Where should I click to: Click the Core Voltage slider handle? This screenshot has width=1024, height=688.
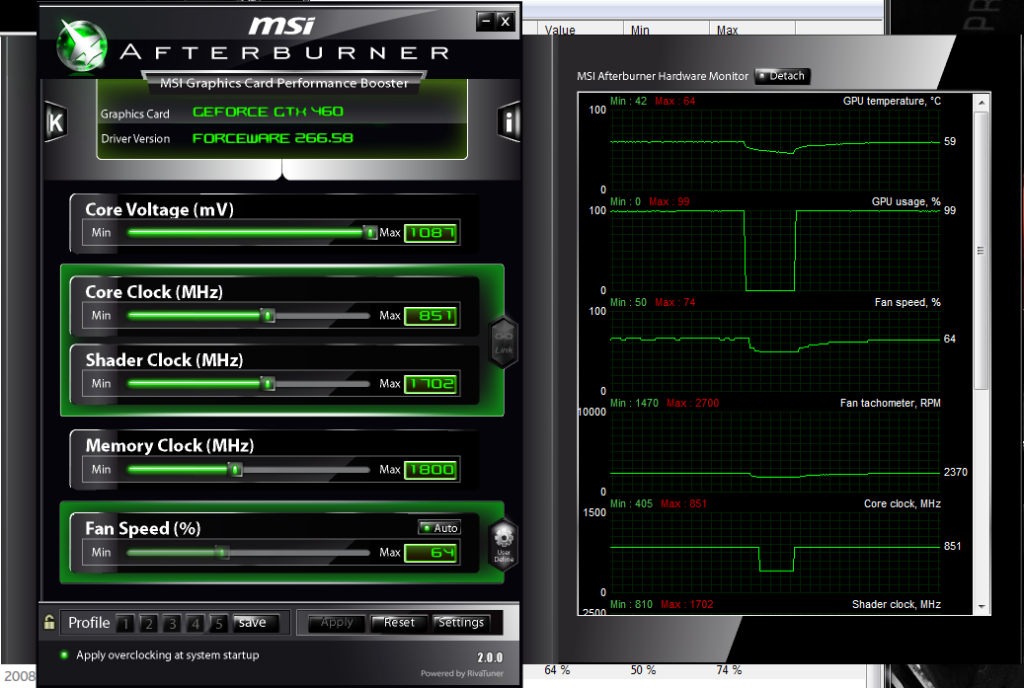pos(370,232)
